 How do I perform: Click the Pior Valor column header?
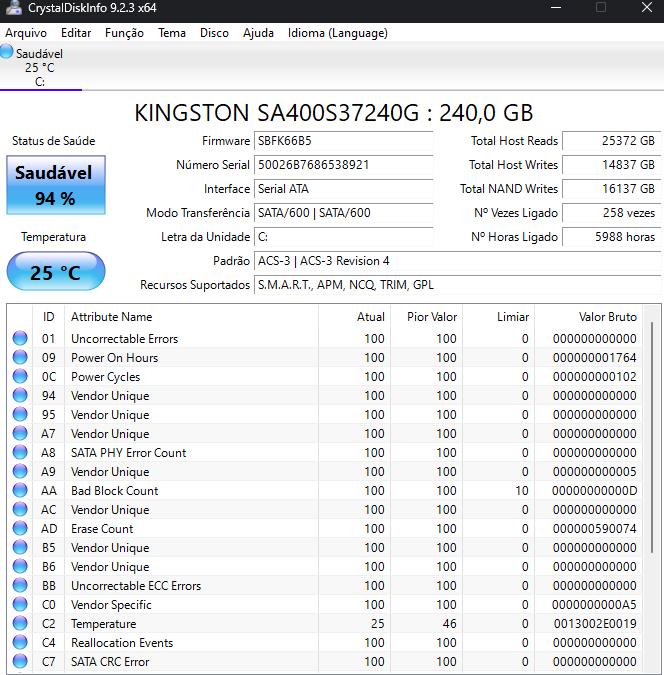pyautogui.click(x=426, y=317)
